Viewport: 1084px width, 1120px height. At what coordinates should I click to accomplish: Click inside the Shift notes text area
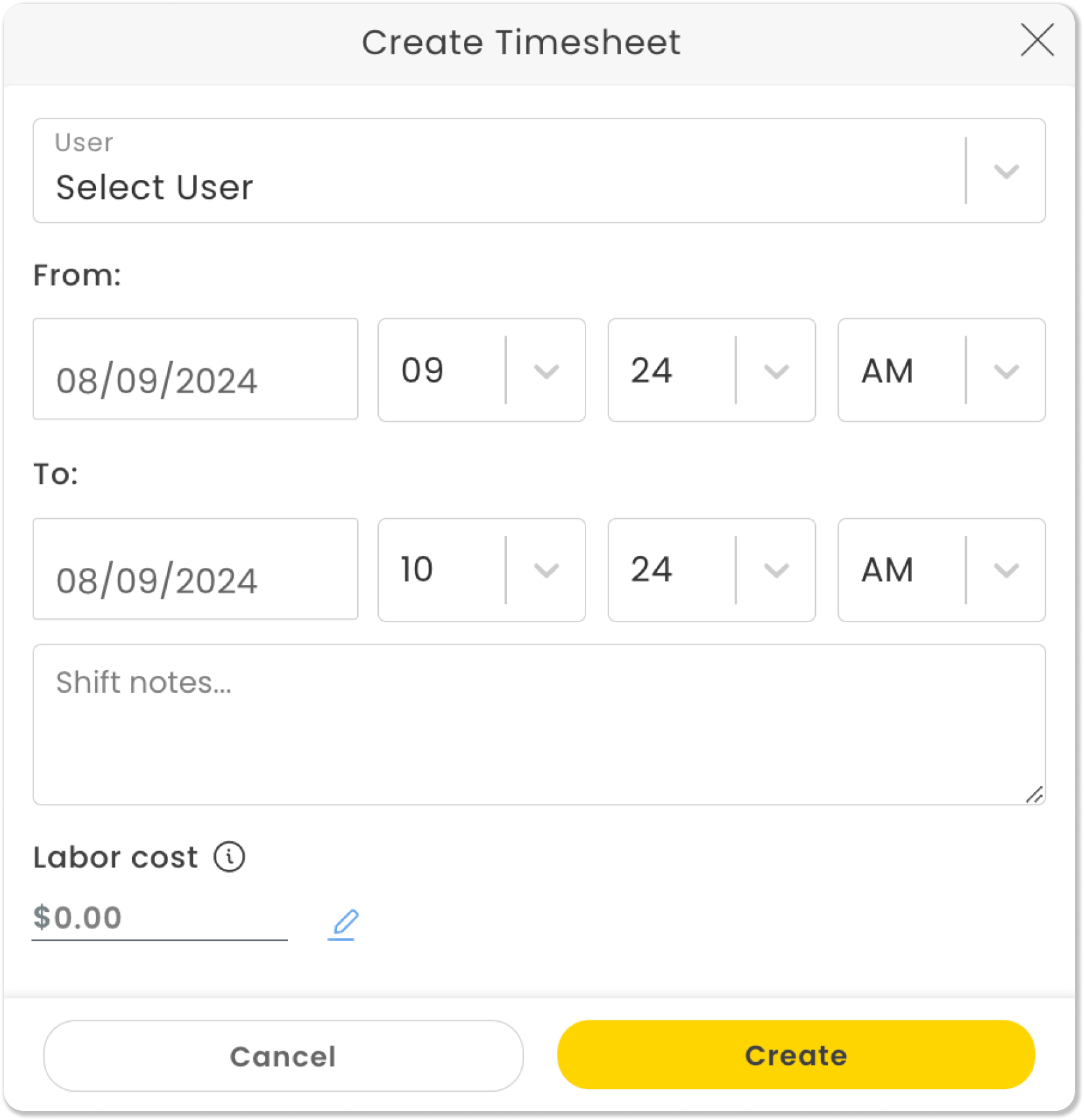538,724
